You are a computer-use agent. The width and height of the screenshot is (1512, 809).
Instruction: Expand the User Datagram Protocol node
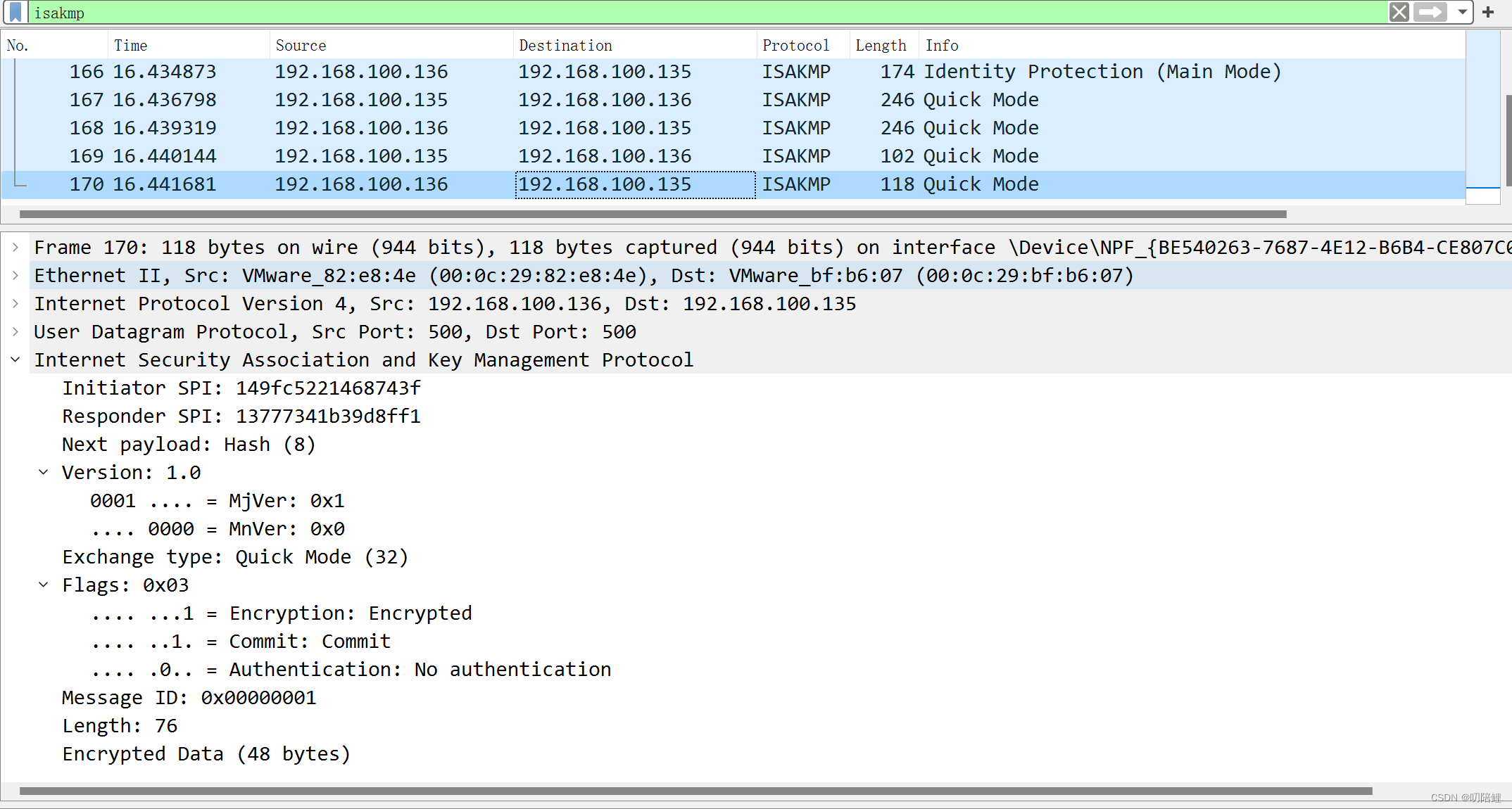pyautogui.click(x=15, y=332)
